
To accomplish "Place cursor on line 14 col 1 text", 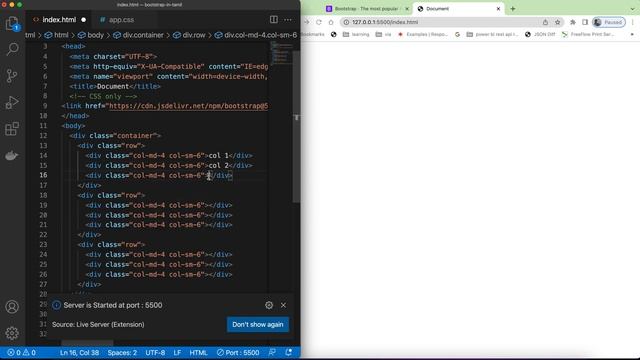I will pos(218,156).
